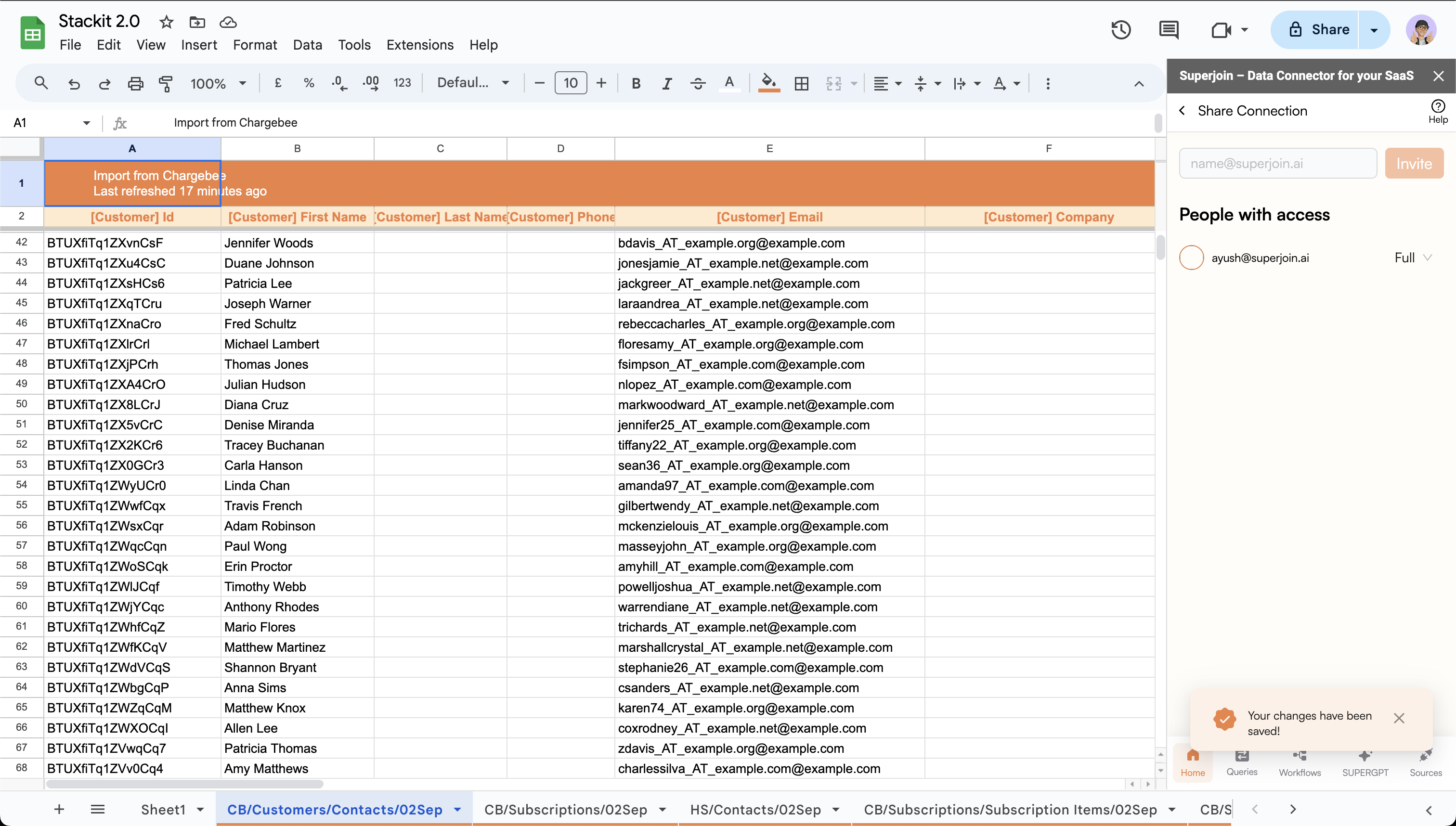Open the 123 number formats menu

(x=403, y=83)
